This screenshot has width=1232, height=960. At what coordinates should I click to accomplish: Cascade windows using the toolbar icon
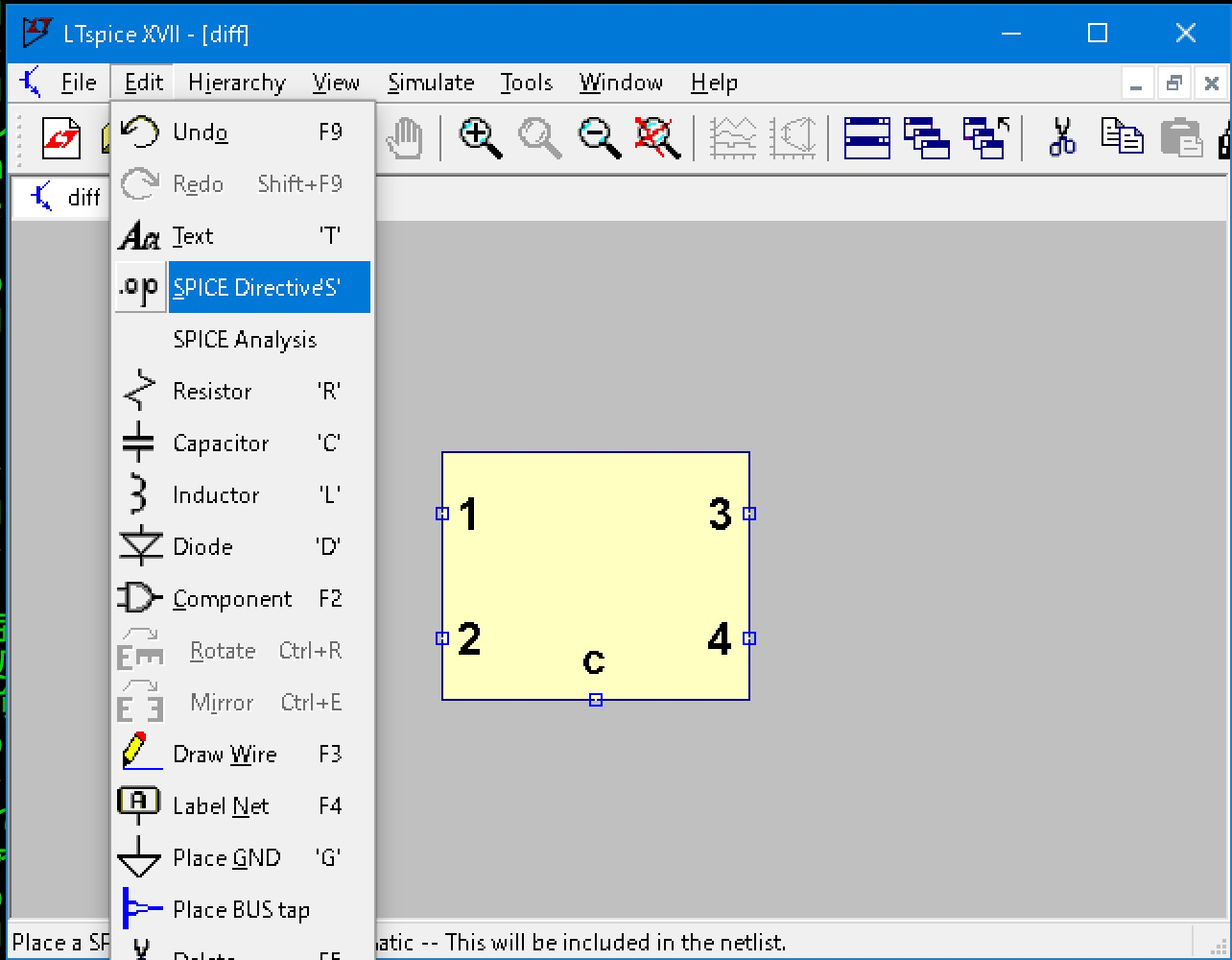click(926, 138)
